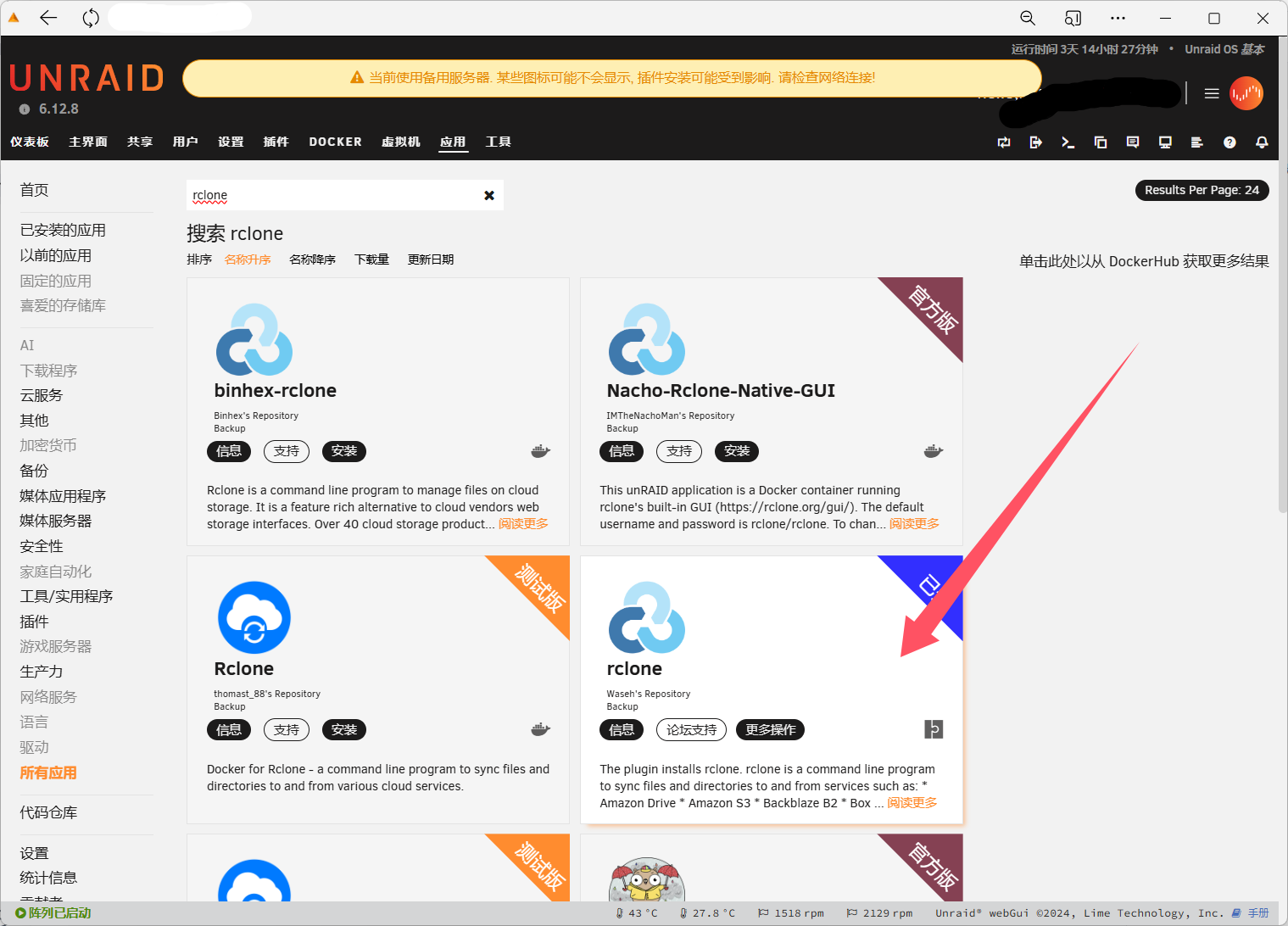
Task: Open the notifications bell icon
Action: pos(1262,142)
